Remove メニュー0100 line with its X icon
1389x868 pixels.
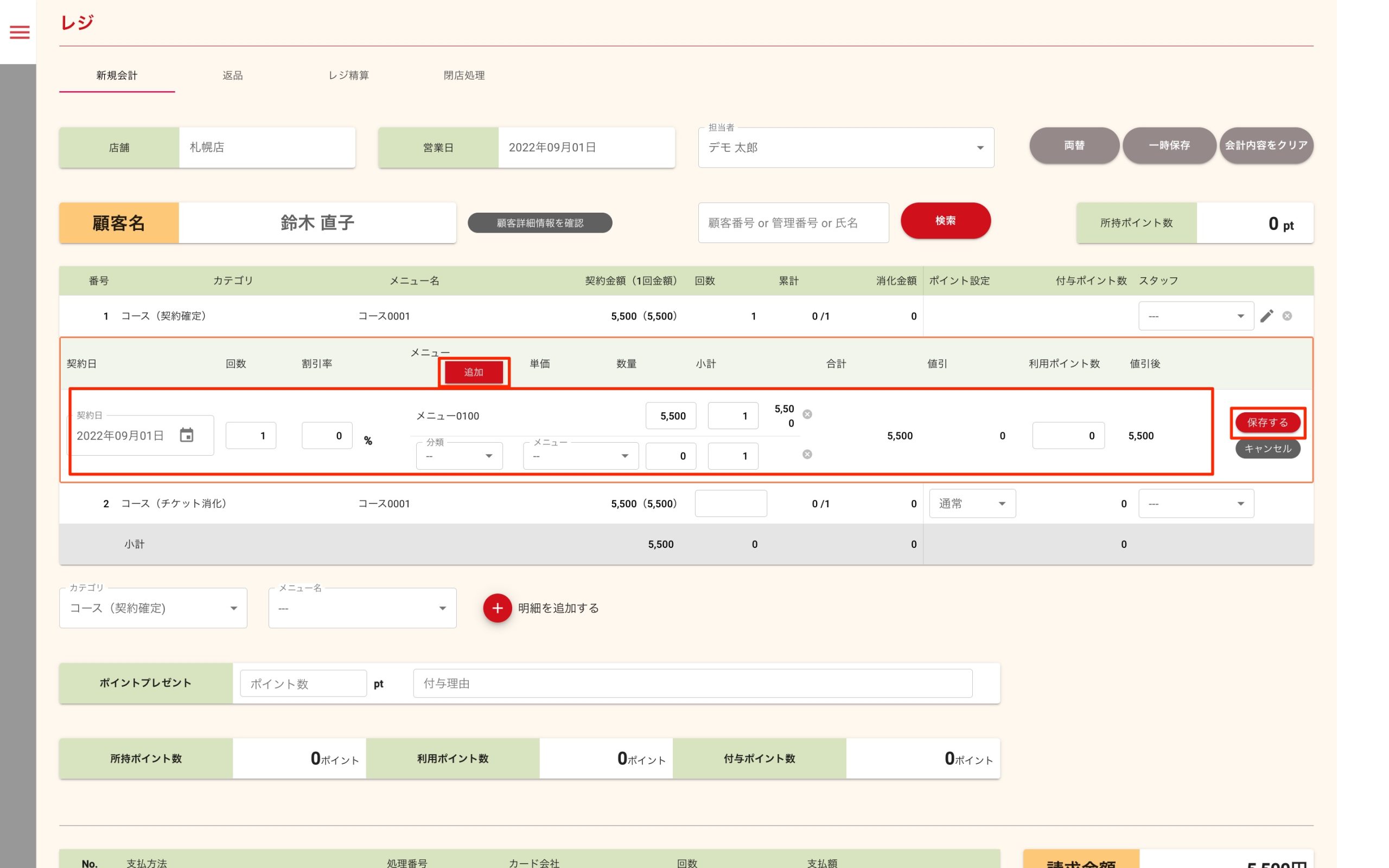tap(807, 414)
